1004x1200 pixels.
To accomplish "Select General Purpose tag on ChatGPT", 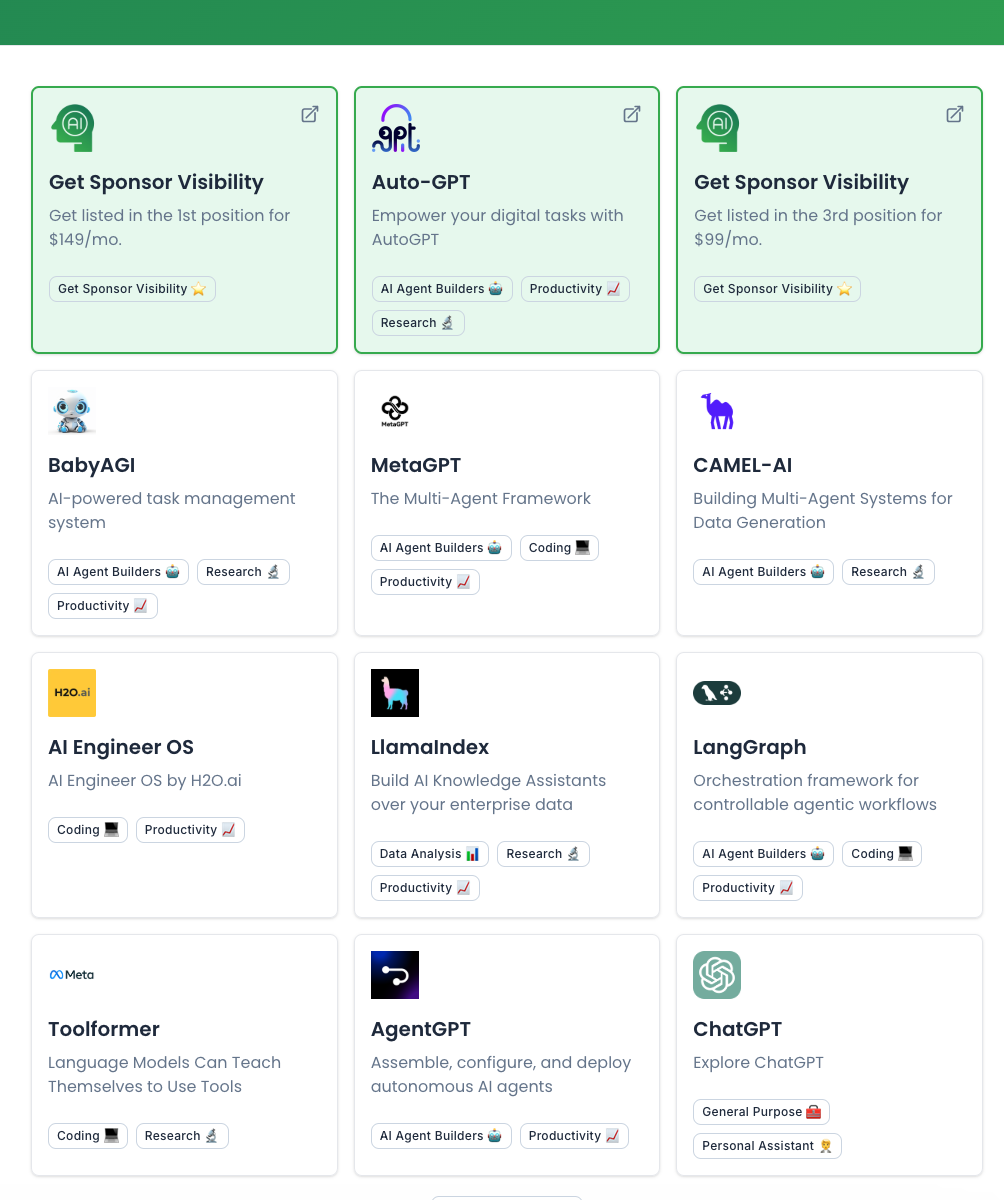I will coord(761,1112).
